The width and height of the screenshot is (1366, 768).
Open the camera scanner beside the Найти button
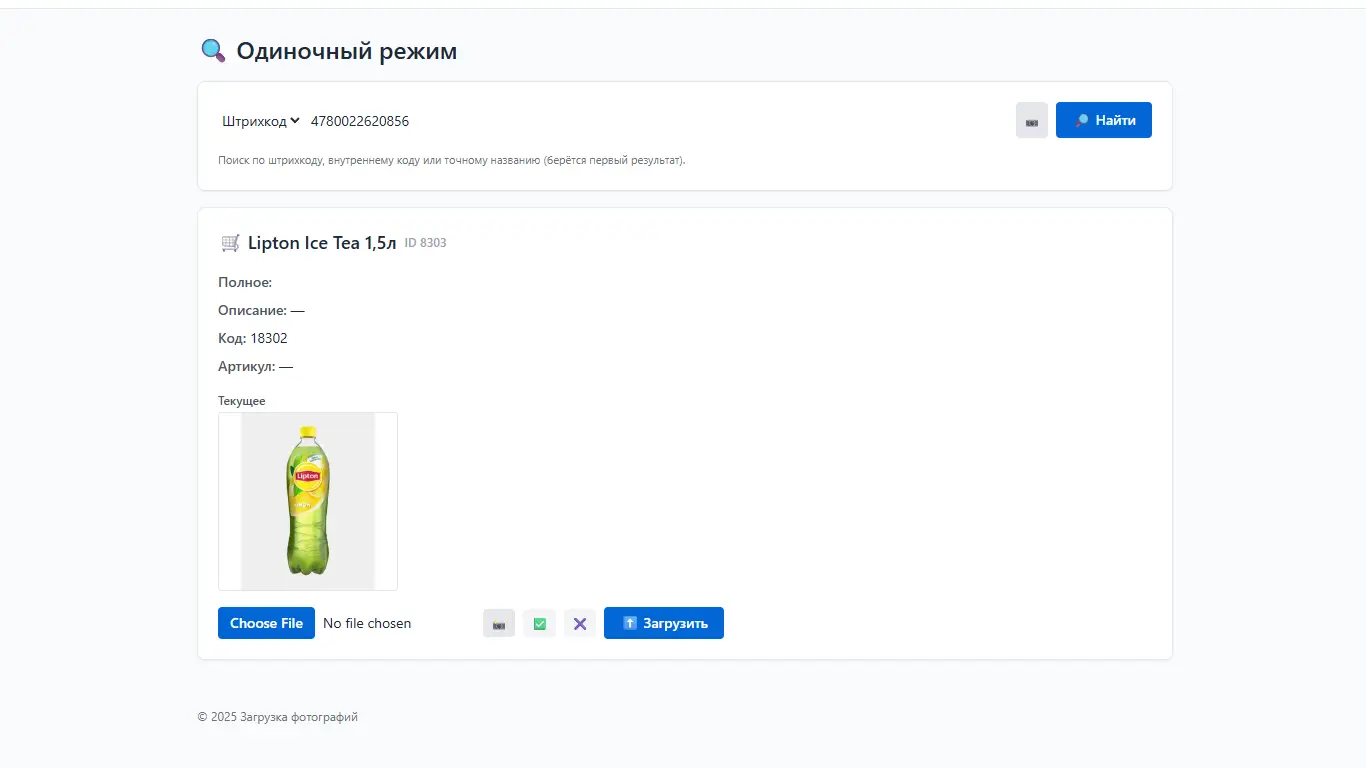point(1031,120)
